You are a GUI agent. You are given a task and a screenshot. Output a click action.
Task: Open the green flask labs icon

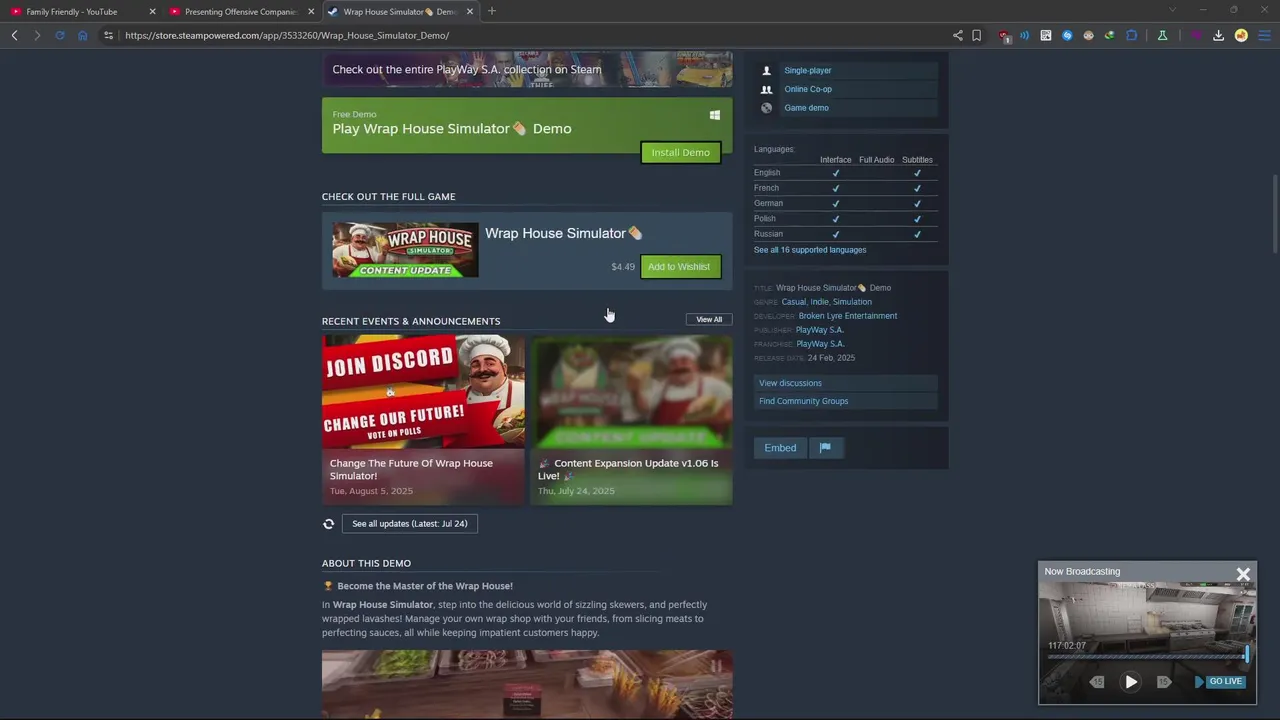coord(1162,35)
